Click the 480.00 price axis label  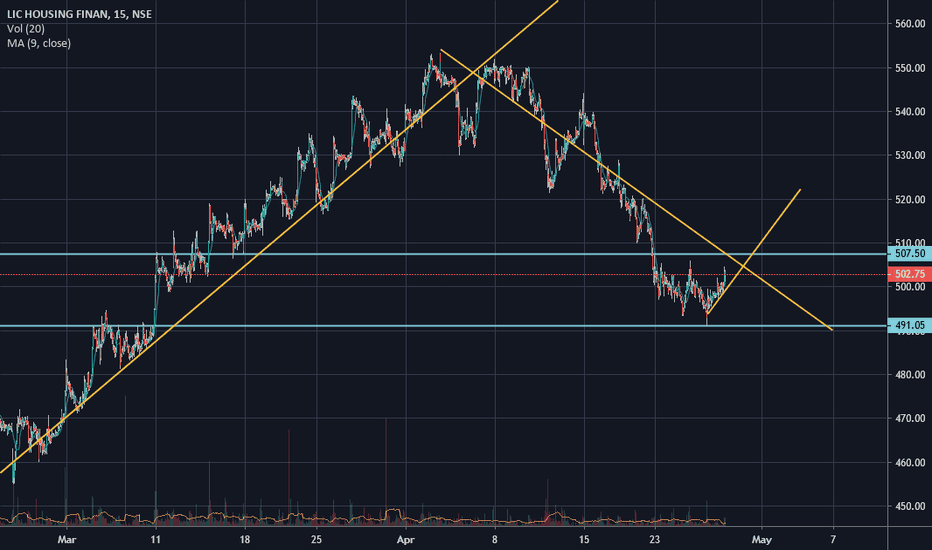tap(910, 375)
